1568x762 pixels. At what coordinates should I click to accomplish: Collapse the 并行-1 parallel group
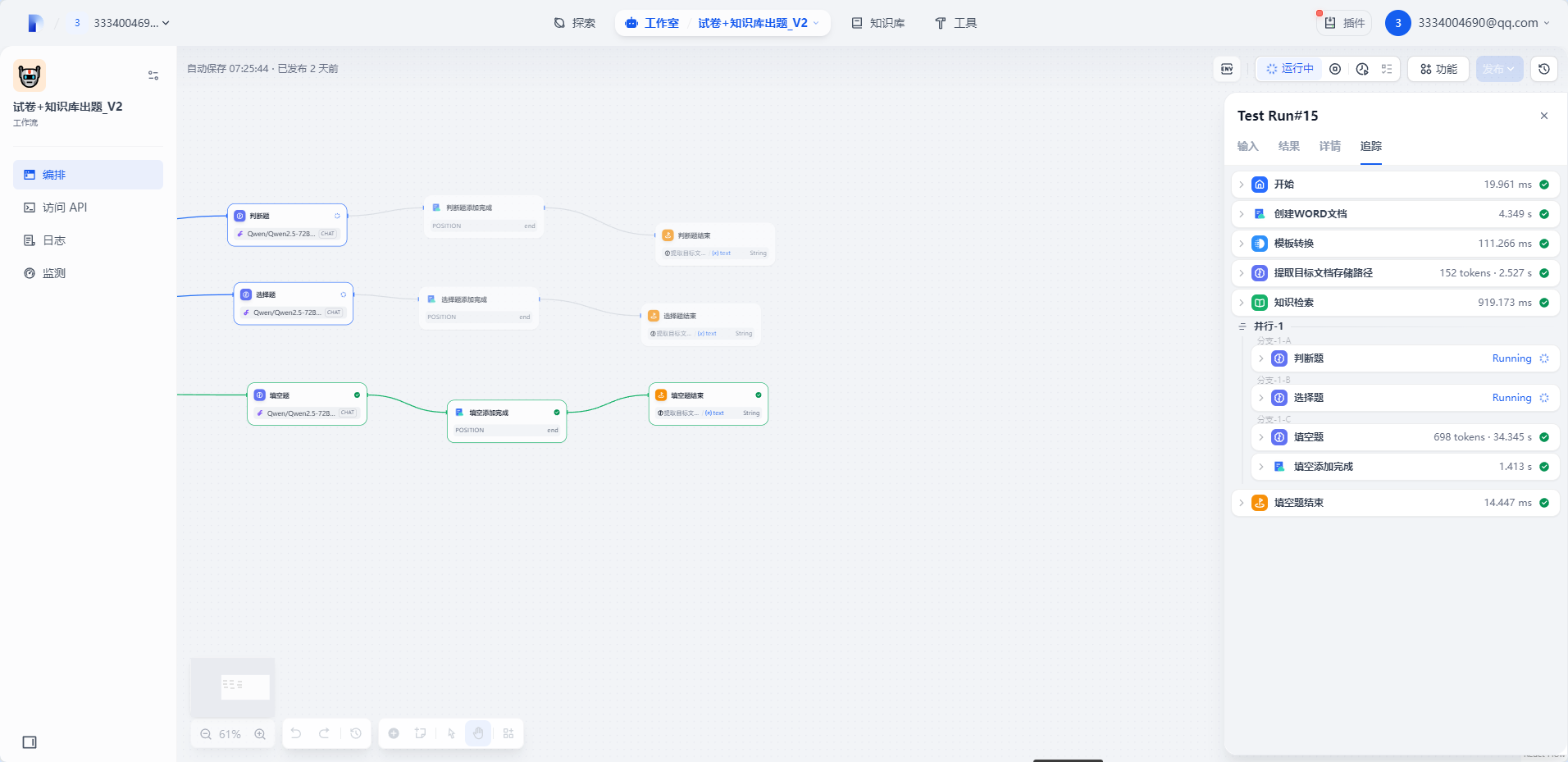coord(1242,326)
